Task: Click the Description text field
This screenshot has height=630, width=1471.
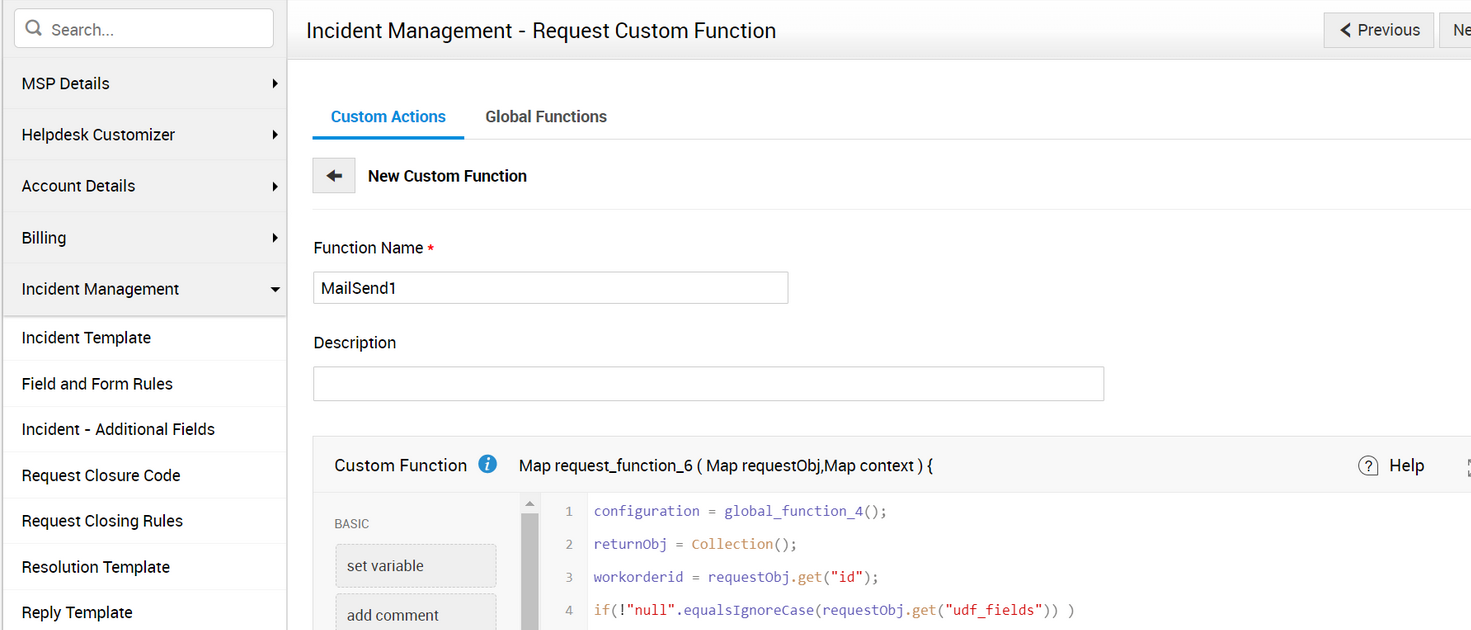Action: coord(708,384)
